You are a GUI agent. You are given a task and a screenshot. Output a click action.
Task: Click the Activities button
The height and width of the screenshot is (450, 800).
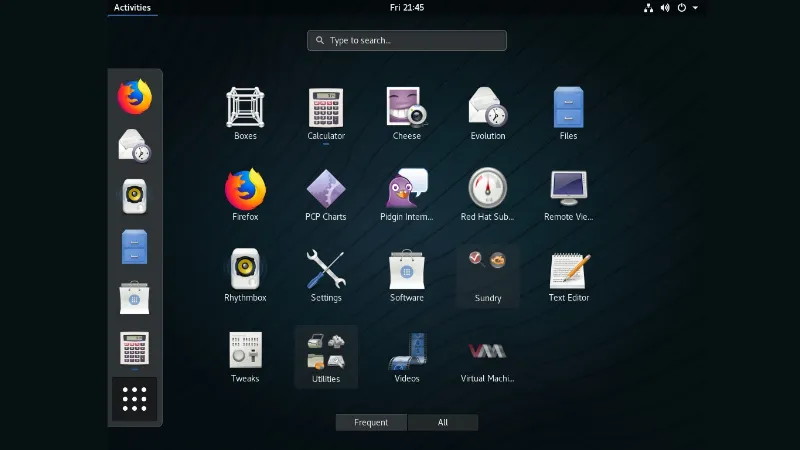132,8
